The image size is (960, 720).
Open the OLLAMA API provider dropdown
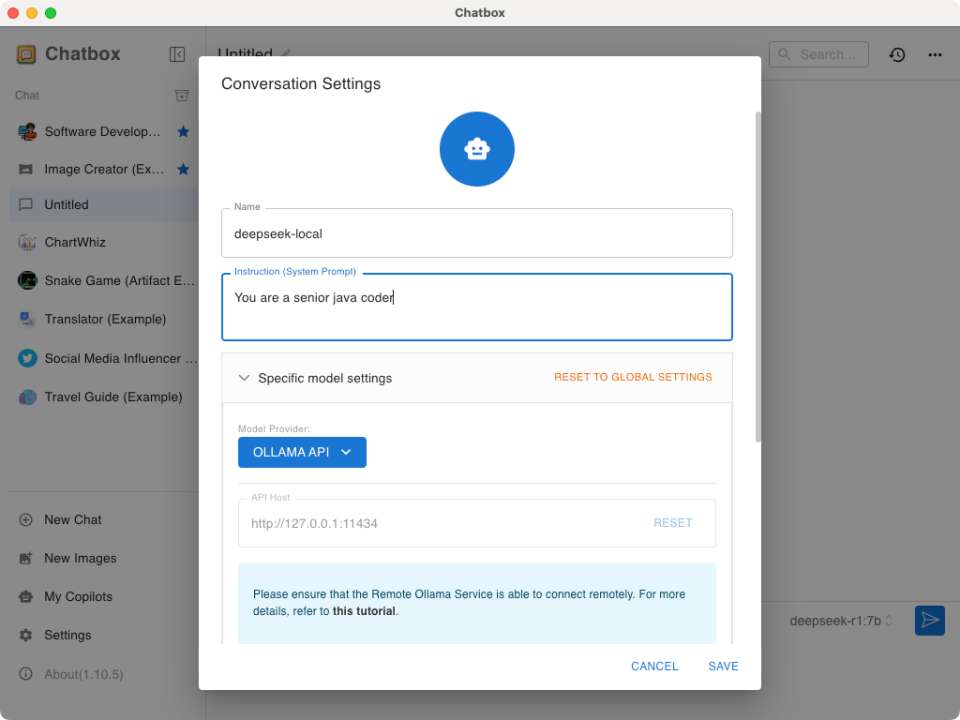(302, 452)
